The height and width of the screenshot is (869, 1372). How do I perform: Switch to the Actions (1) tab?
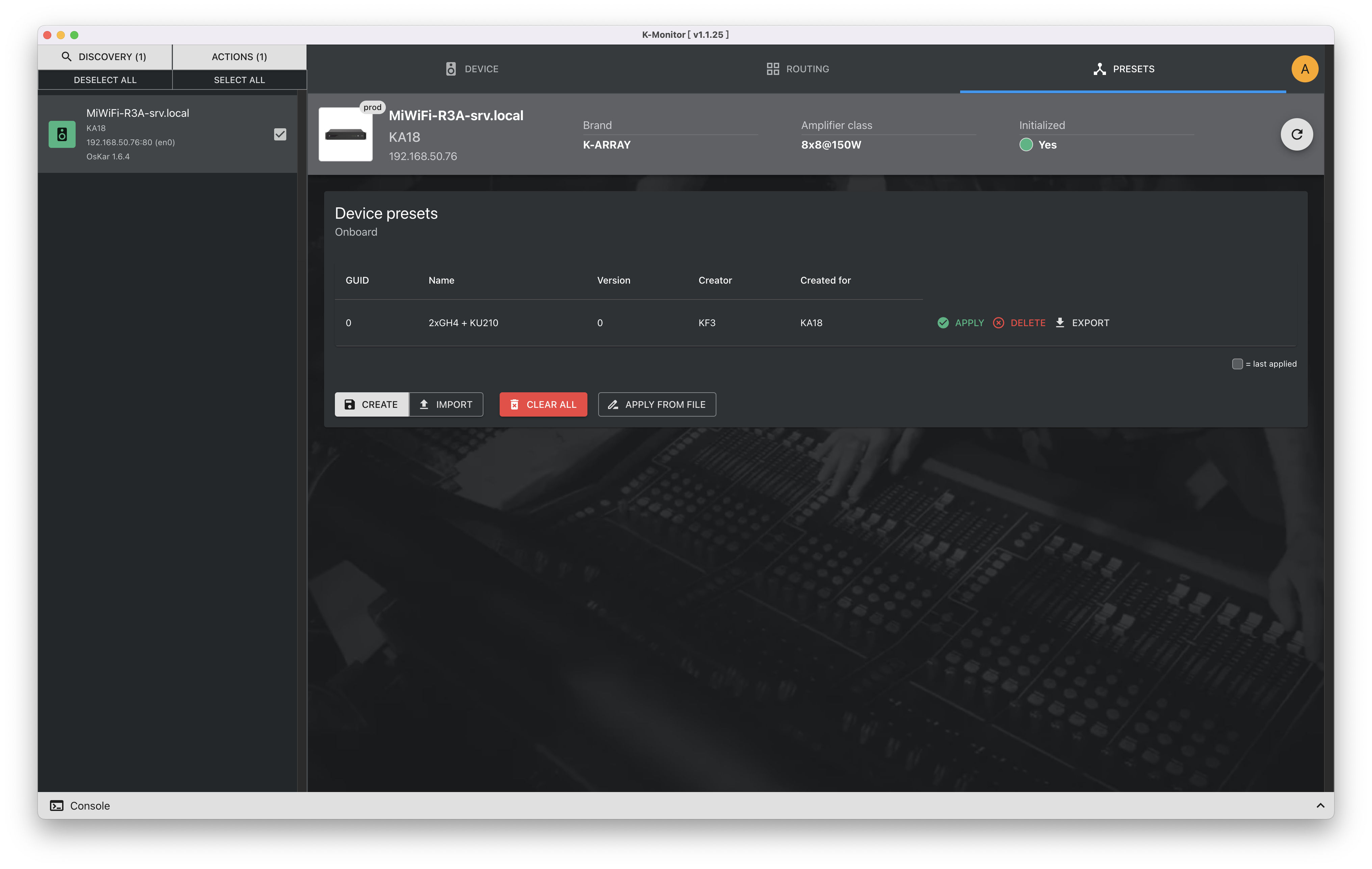pyautogui.click(x=239, y=56)
